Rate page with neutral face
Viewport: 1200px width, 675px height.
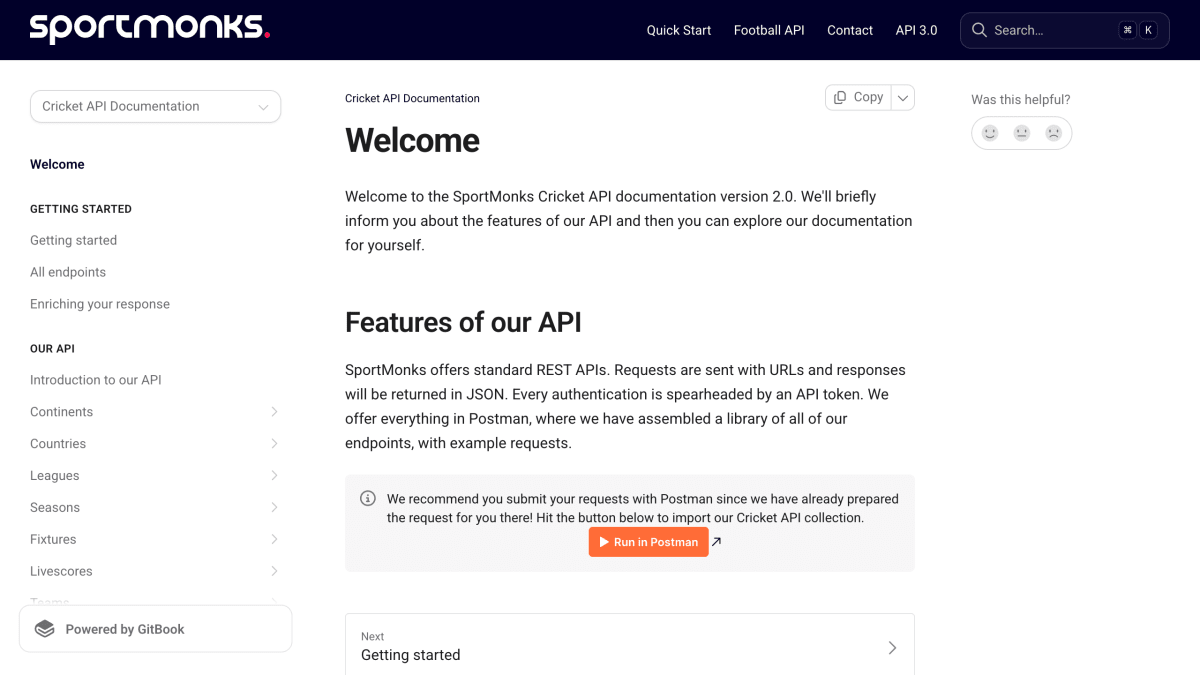(1022, 133)
